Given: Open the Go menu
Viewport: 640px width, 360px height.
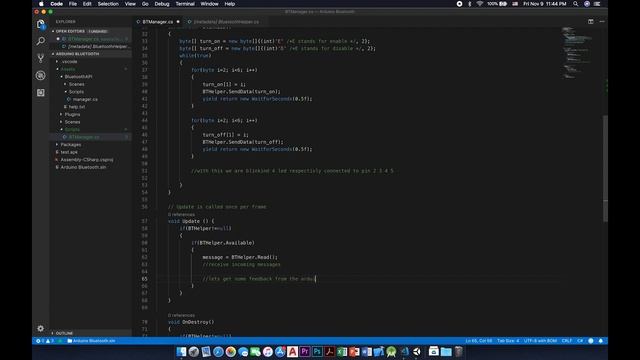Looking at the screenshot, I should [x=145, y=4].
